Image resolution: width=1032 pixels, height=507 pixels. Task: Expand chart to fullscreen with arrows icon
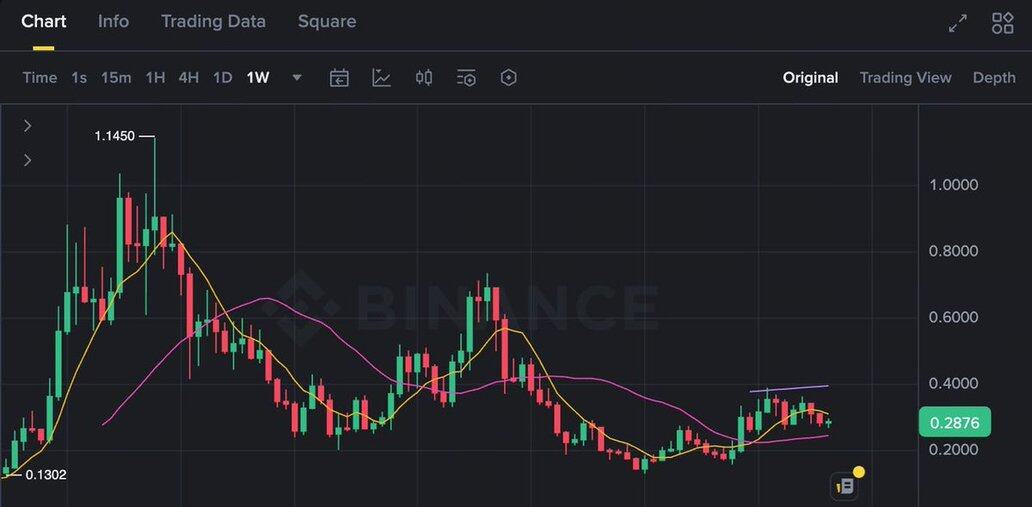point(957,24)
